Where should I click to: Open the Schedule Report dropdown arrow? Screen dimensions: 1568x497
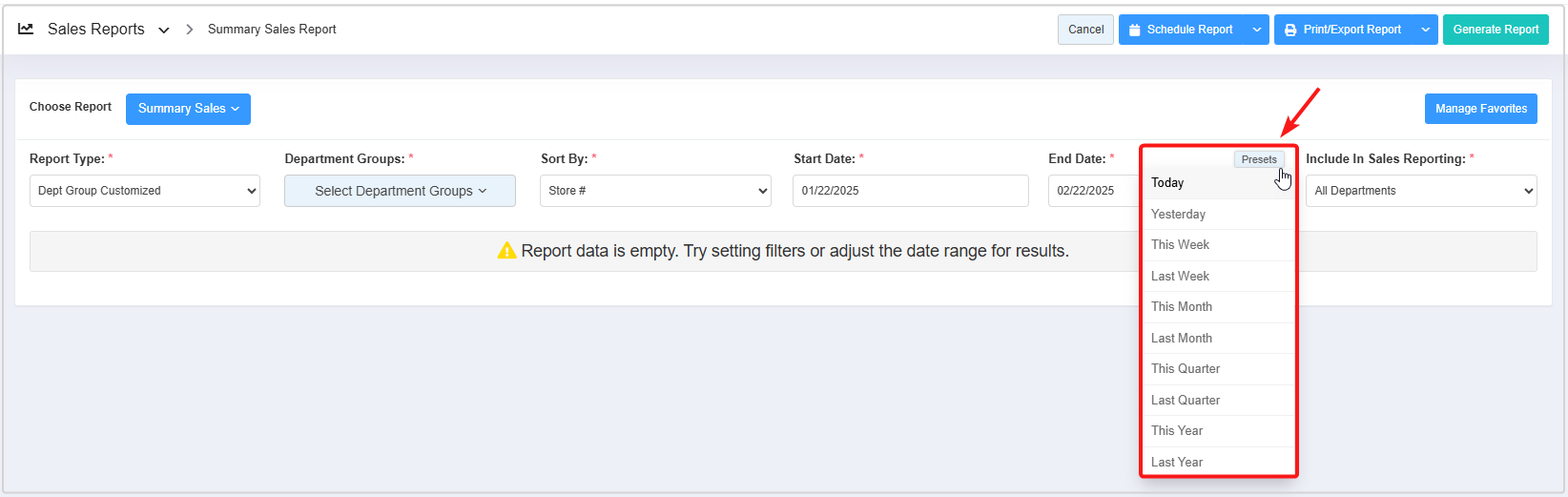(x=1257, y=30)
